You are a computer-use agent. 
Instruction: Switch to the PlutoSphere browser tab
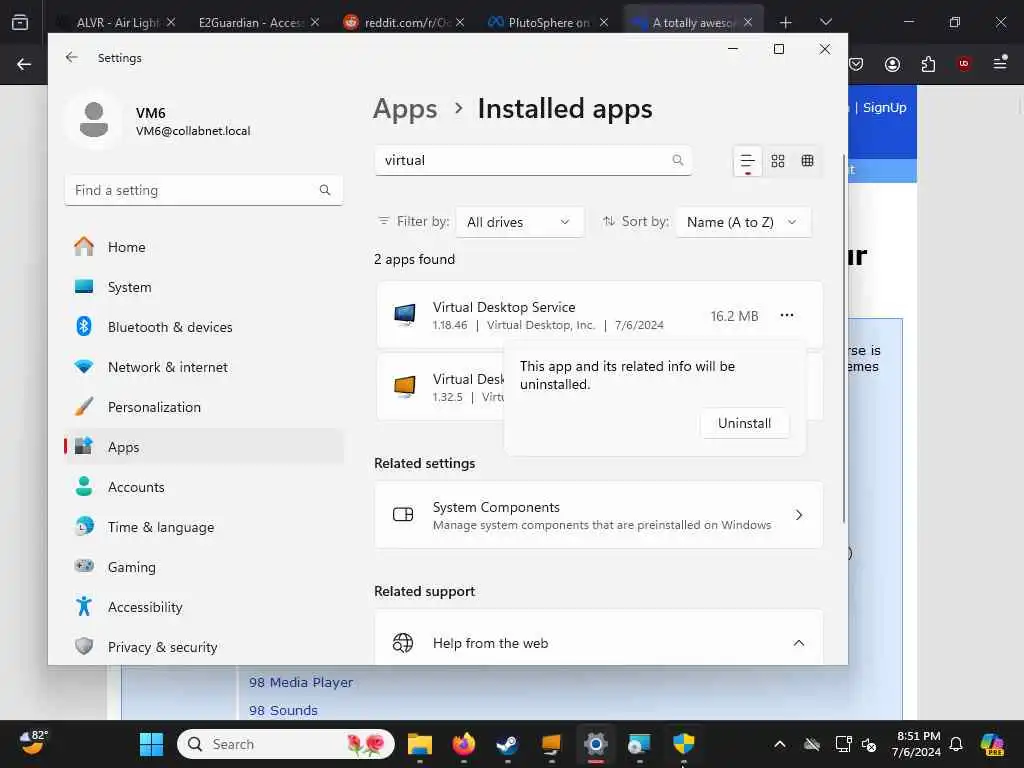tap(541, 22)
